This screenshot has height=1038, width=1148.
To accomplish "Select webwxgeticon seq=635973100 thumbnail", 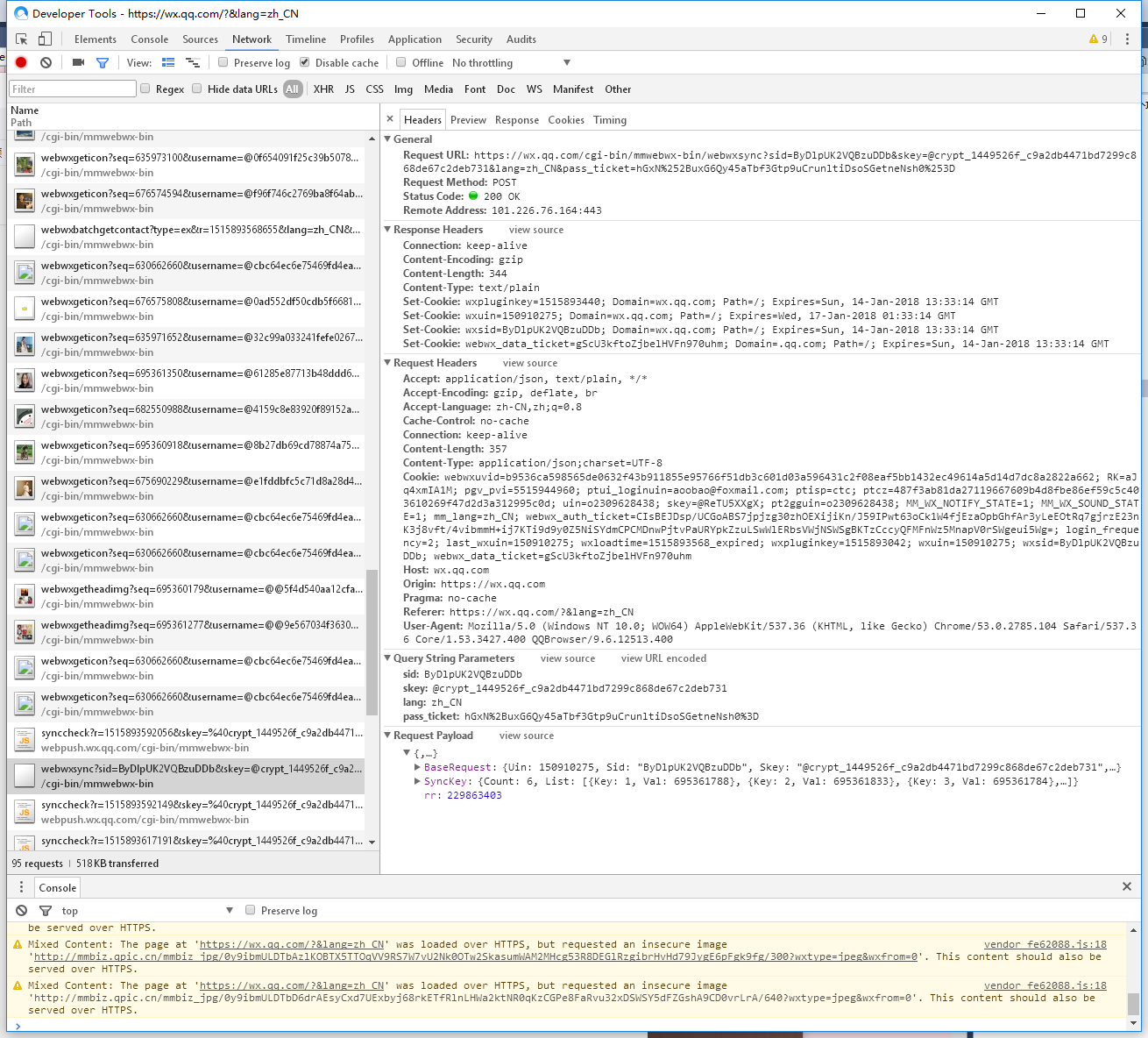I will 25,164.
